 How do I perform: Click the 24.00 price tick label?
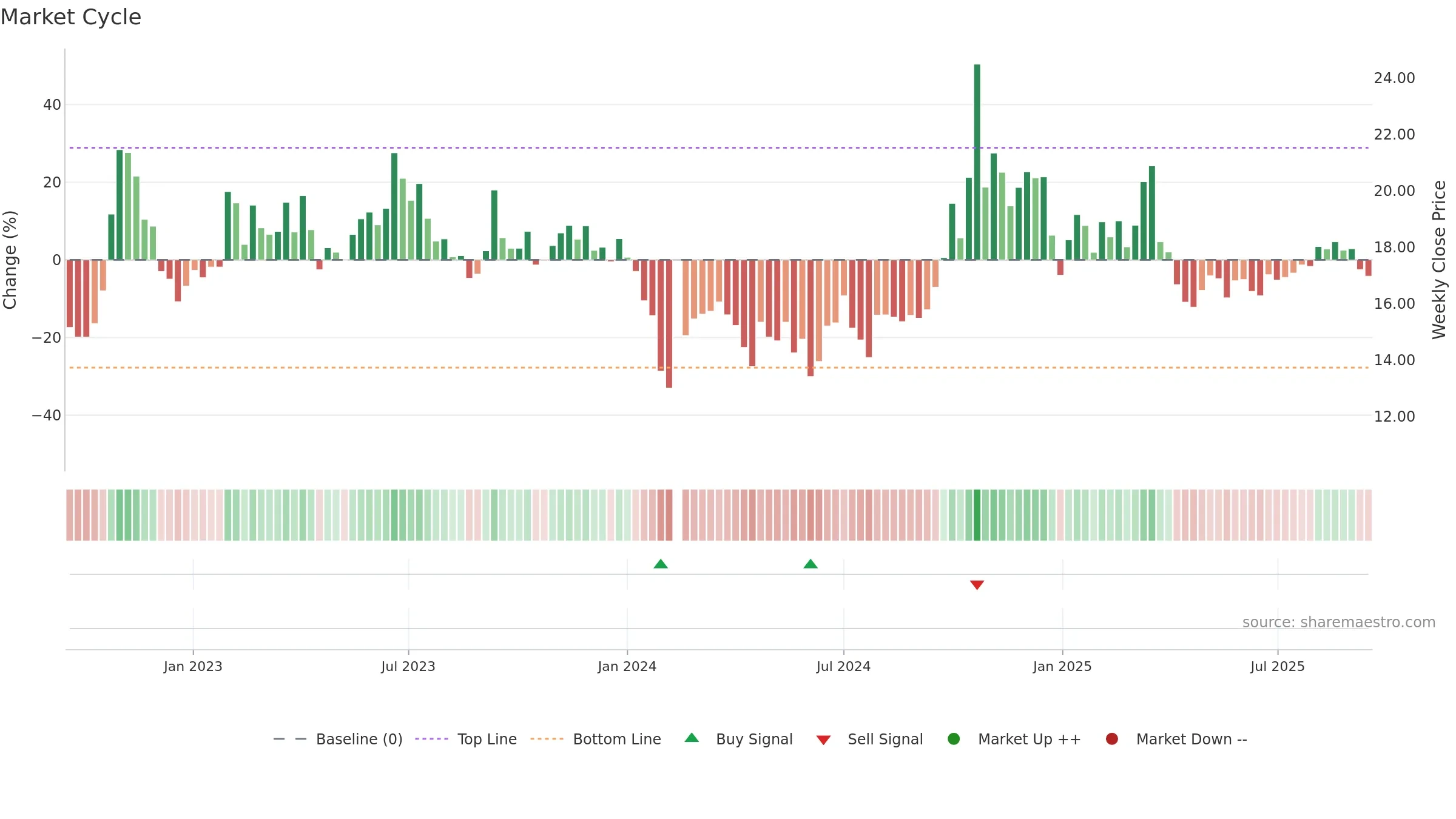click(x=1394, y=78)
